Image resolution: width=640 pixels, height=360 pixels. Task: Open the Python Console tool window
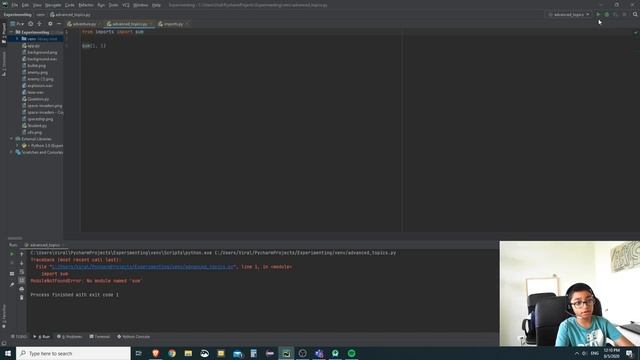click(x=133, y=337)
